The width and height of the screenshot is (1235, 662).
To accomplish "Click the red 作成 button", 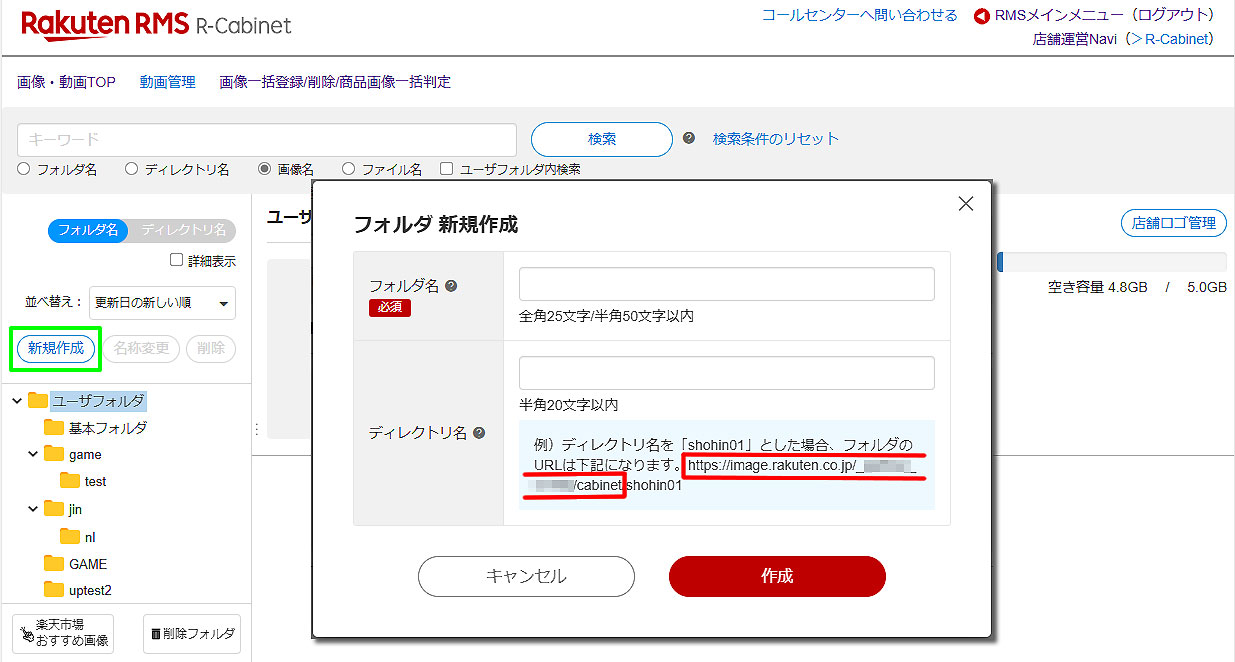I will tap(777, 576).
